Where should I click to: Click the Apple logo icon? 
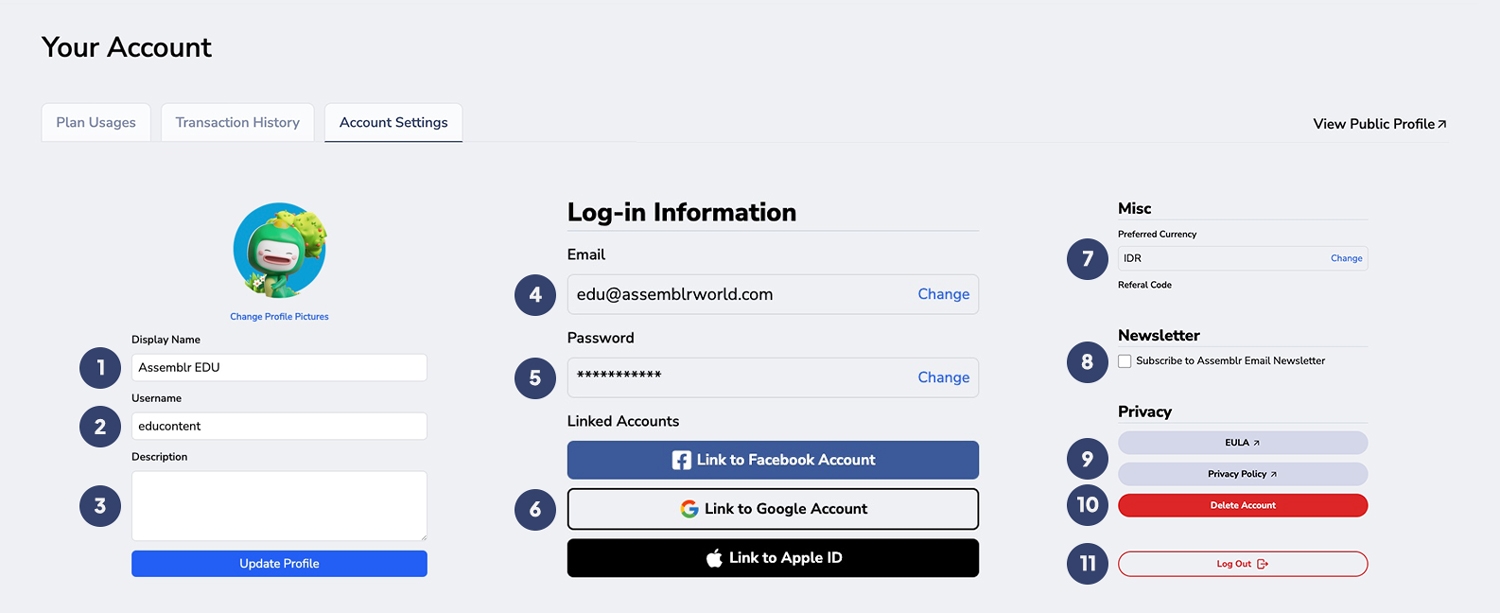tap(714, 558)
